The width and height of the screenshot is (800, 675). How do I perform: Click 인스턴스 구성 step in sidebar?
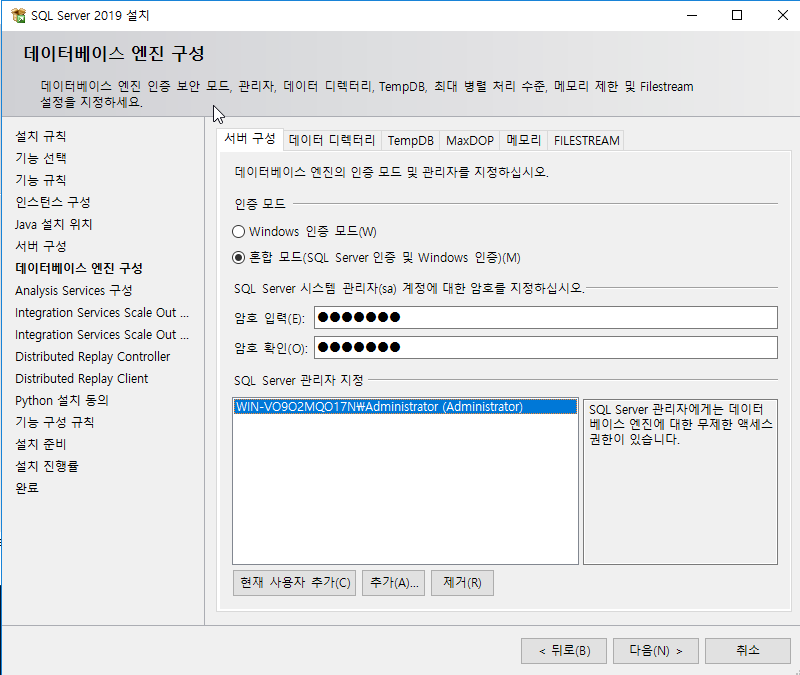pyautogui.click(x=53, y=202)
